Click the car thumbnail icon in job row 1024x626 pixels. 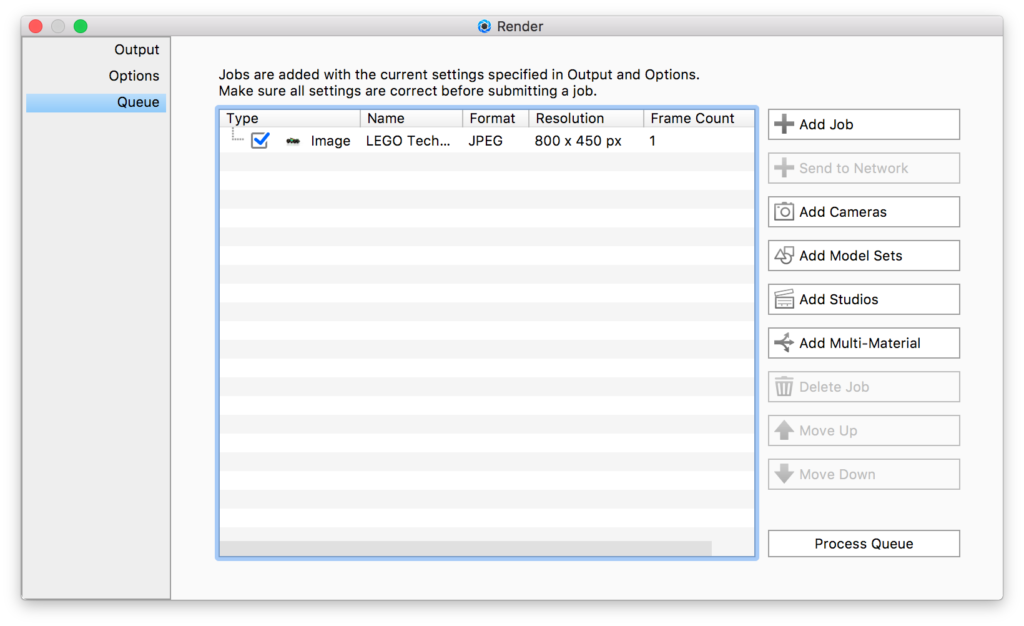click(x=293, y=142)
